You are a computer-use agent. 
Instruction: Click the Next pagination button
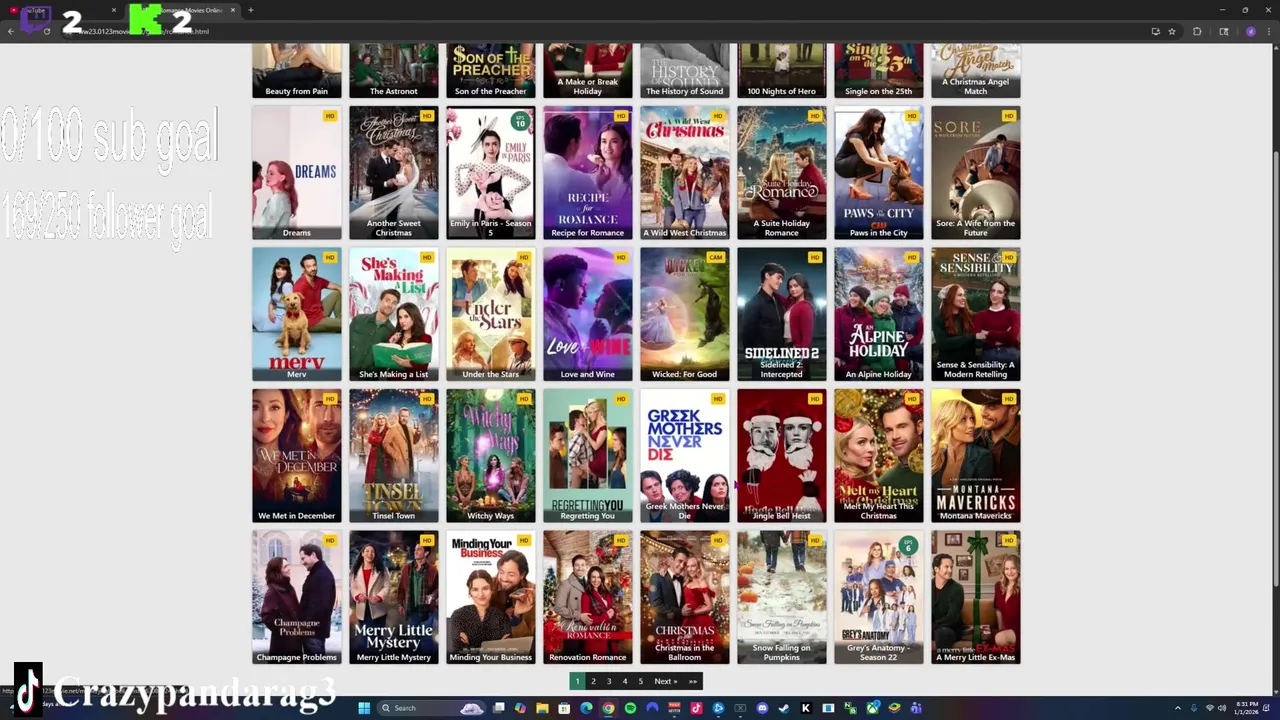665,681
